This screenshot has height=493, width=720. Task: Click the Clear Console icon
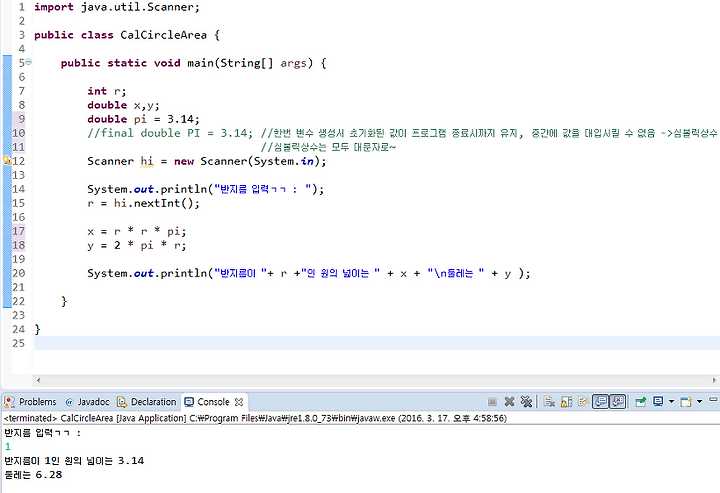tap(549, 402)
